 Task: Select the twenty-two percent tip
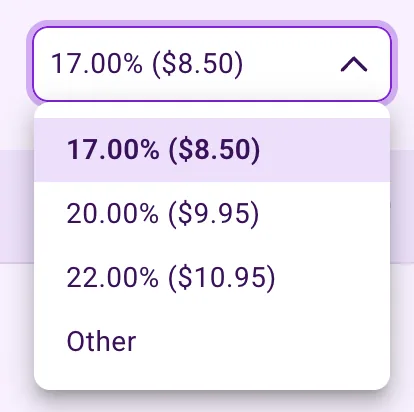212,277
